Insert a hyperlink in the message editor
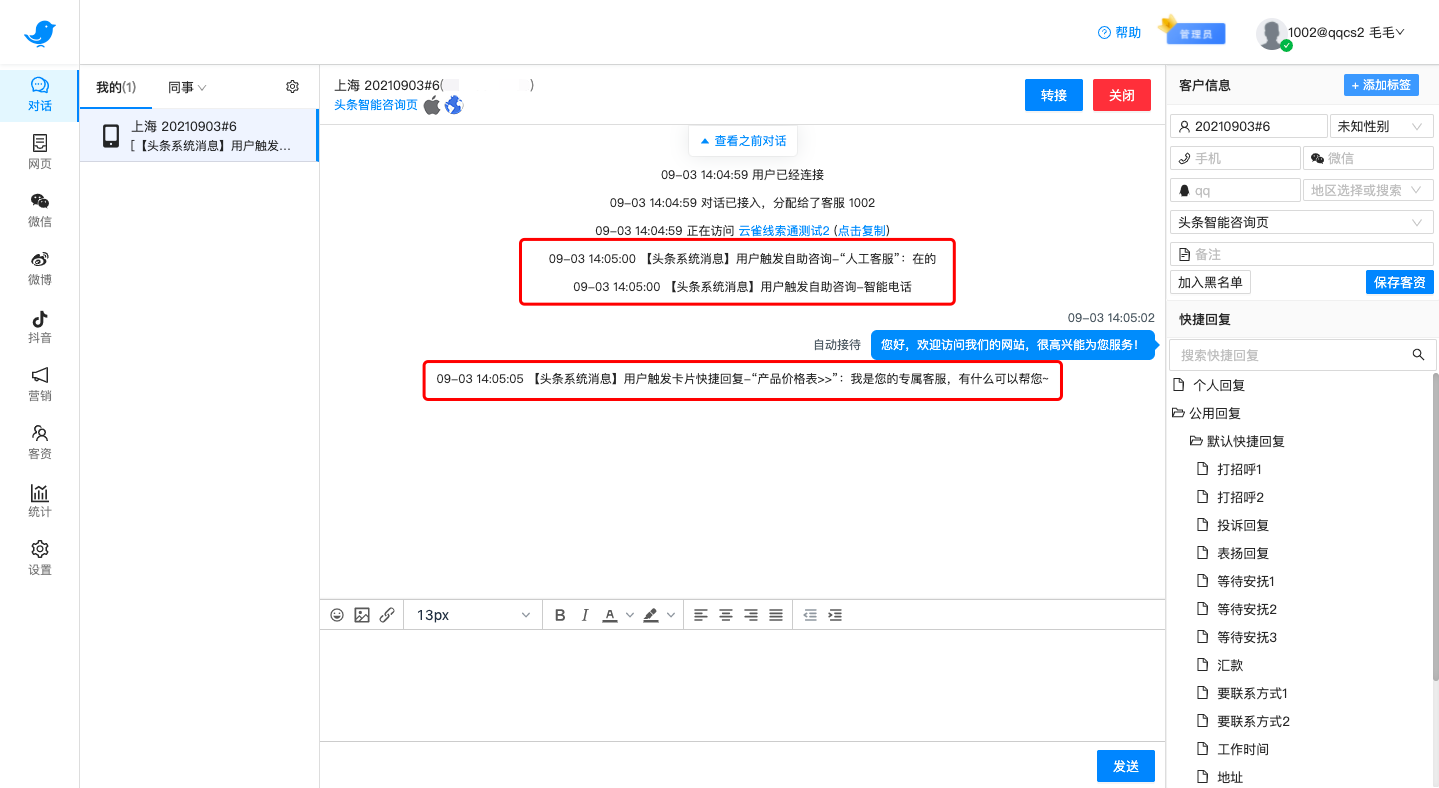The image size is (1439, 788). coord(386,615)
